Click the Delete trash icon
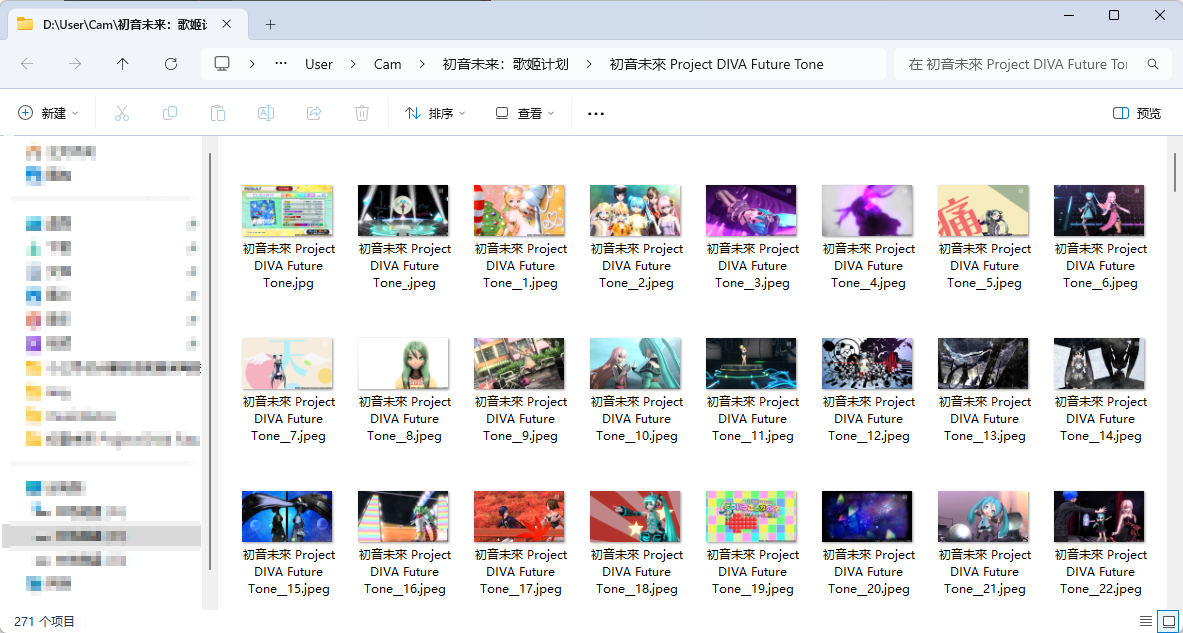 (x=362, y=114)
